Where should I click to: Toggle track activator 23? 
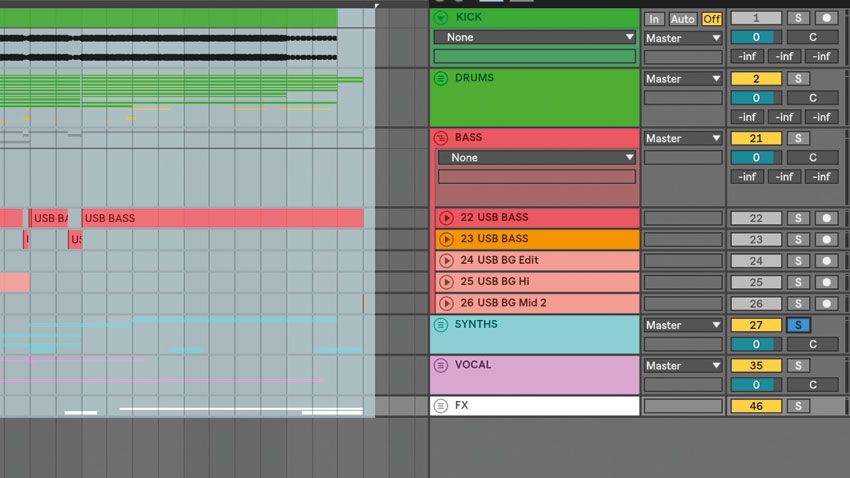[756, 240]
